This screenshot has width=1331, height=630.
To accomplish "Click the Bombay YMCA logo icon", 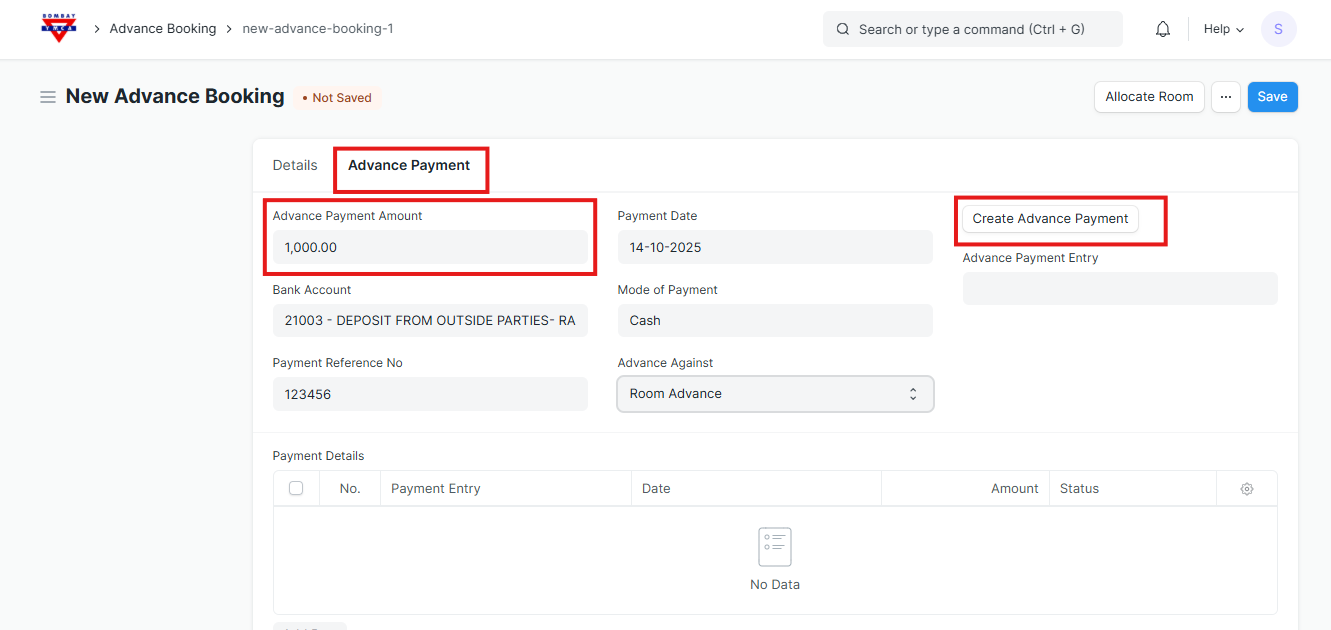I will pyautogui.click(x=59, y=28).
